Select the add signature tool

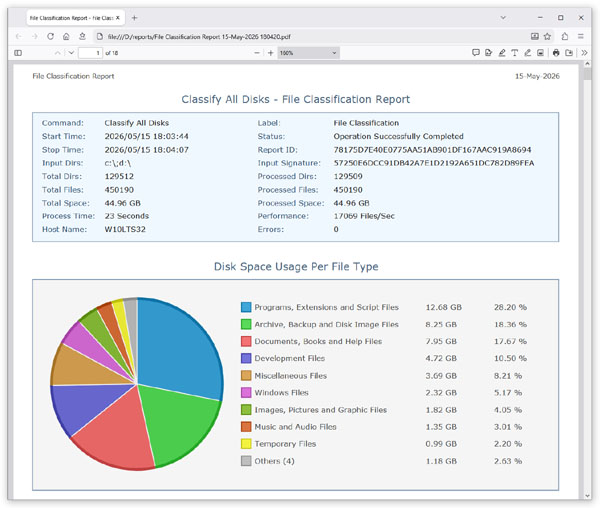pos(489,53)
